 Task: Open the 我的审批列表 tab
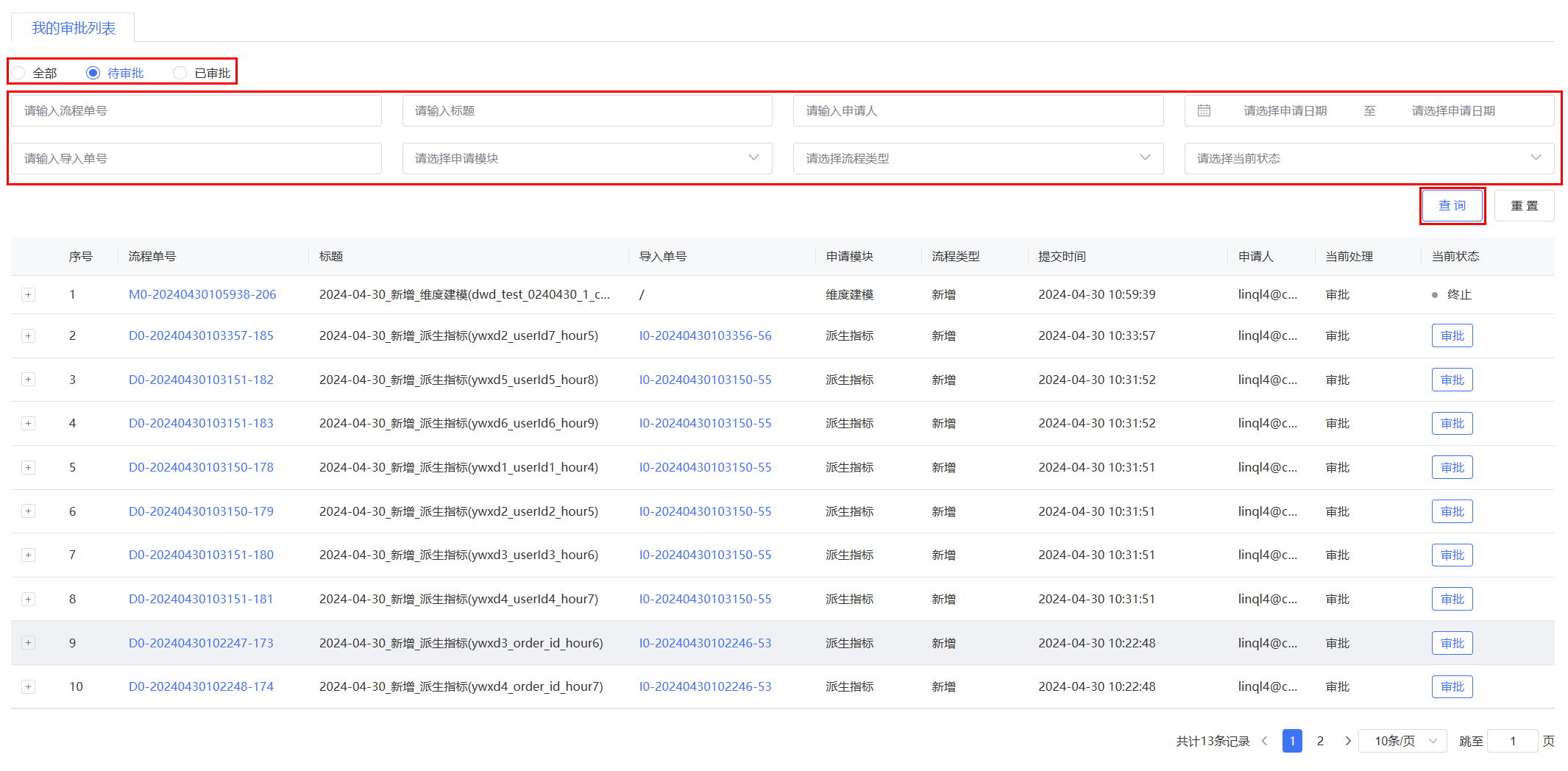74,28
